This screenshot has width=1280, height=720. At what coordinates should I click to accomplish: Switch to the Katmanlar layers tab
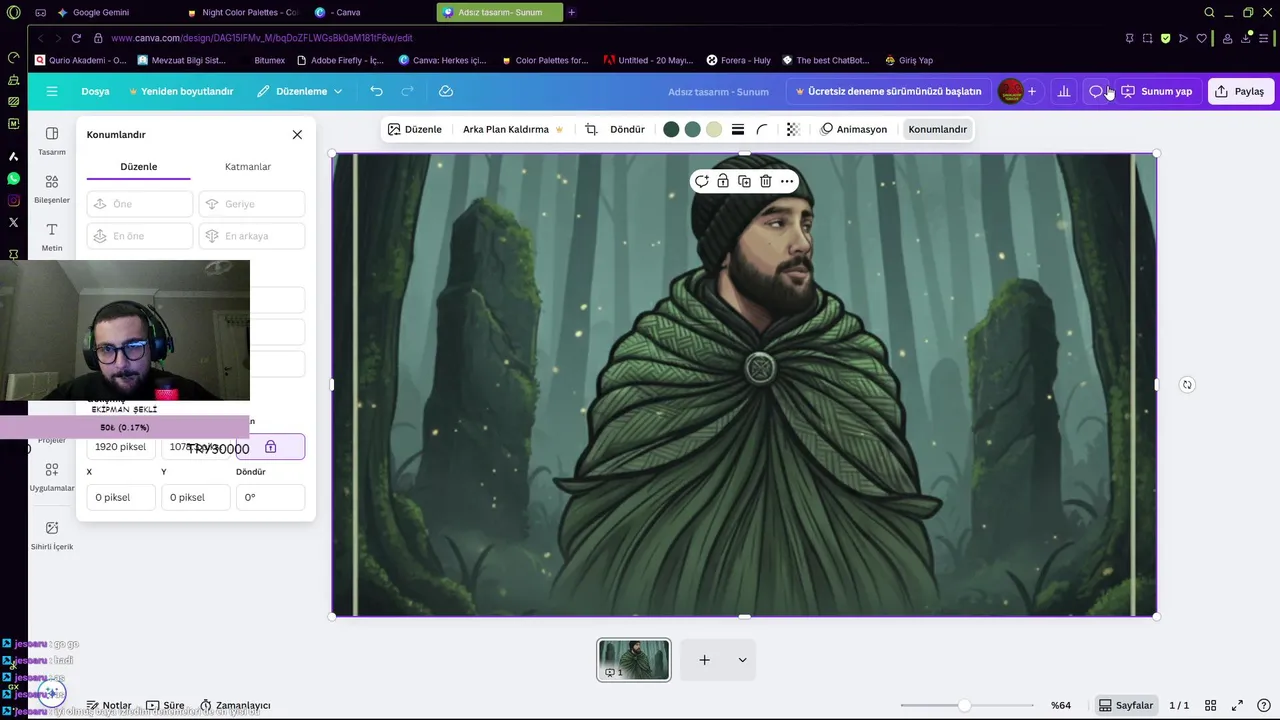tap(248, 167)
